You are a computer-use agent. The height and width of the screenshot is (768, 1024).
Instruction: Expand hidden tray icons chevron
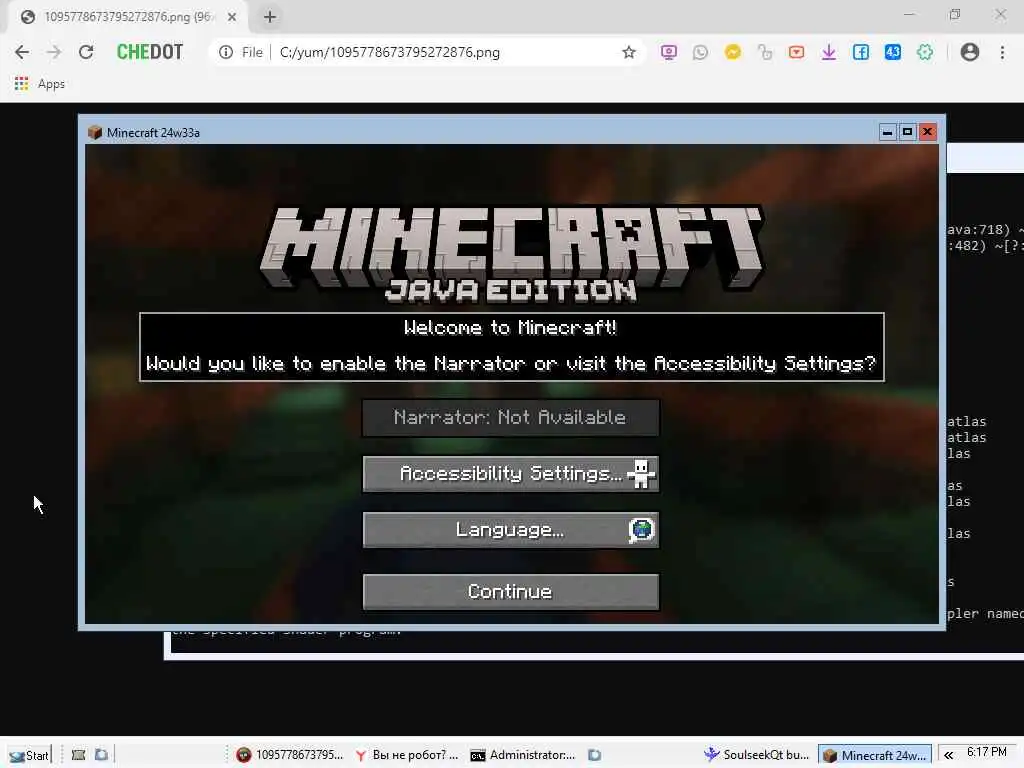coord(948,755)
